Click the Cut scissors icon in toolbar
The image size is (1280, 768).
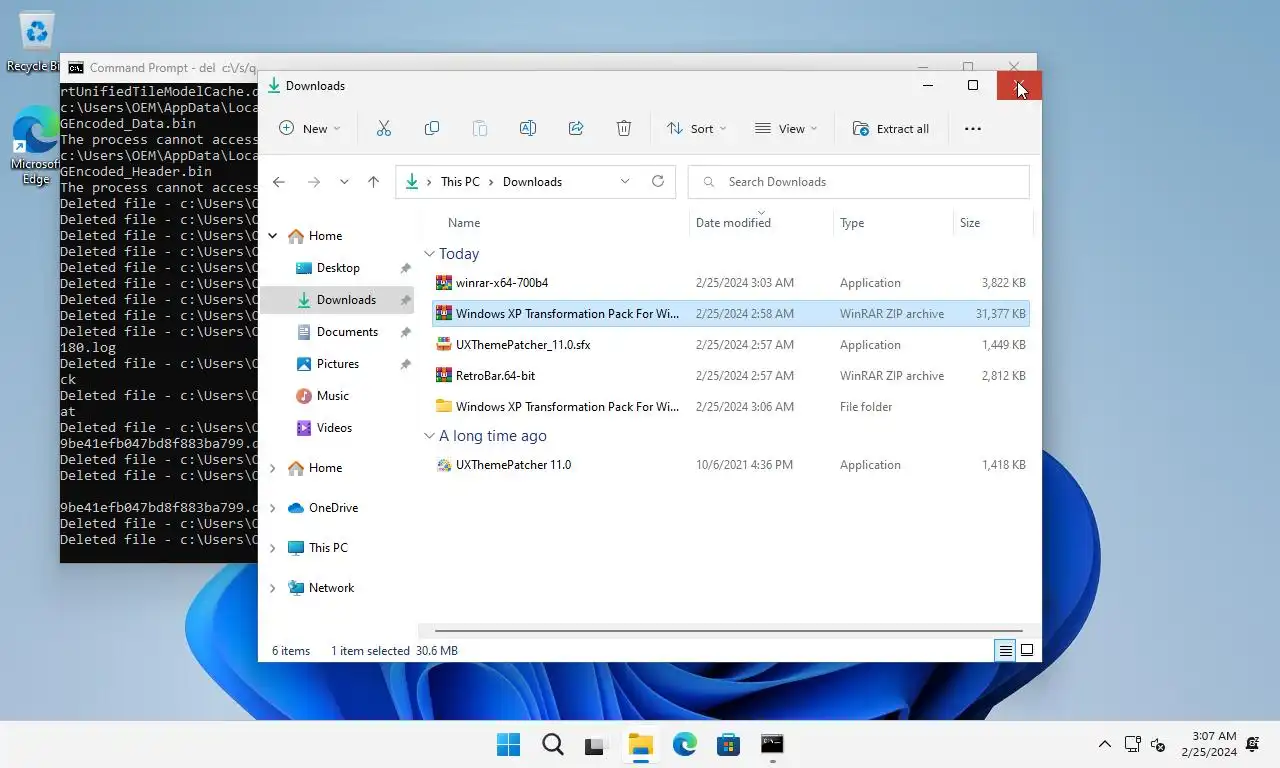click(383, 128)
